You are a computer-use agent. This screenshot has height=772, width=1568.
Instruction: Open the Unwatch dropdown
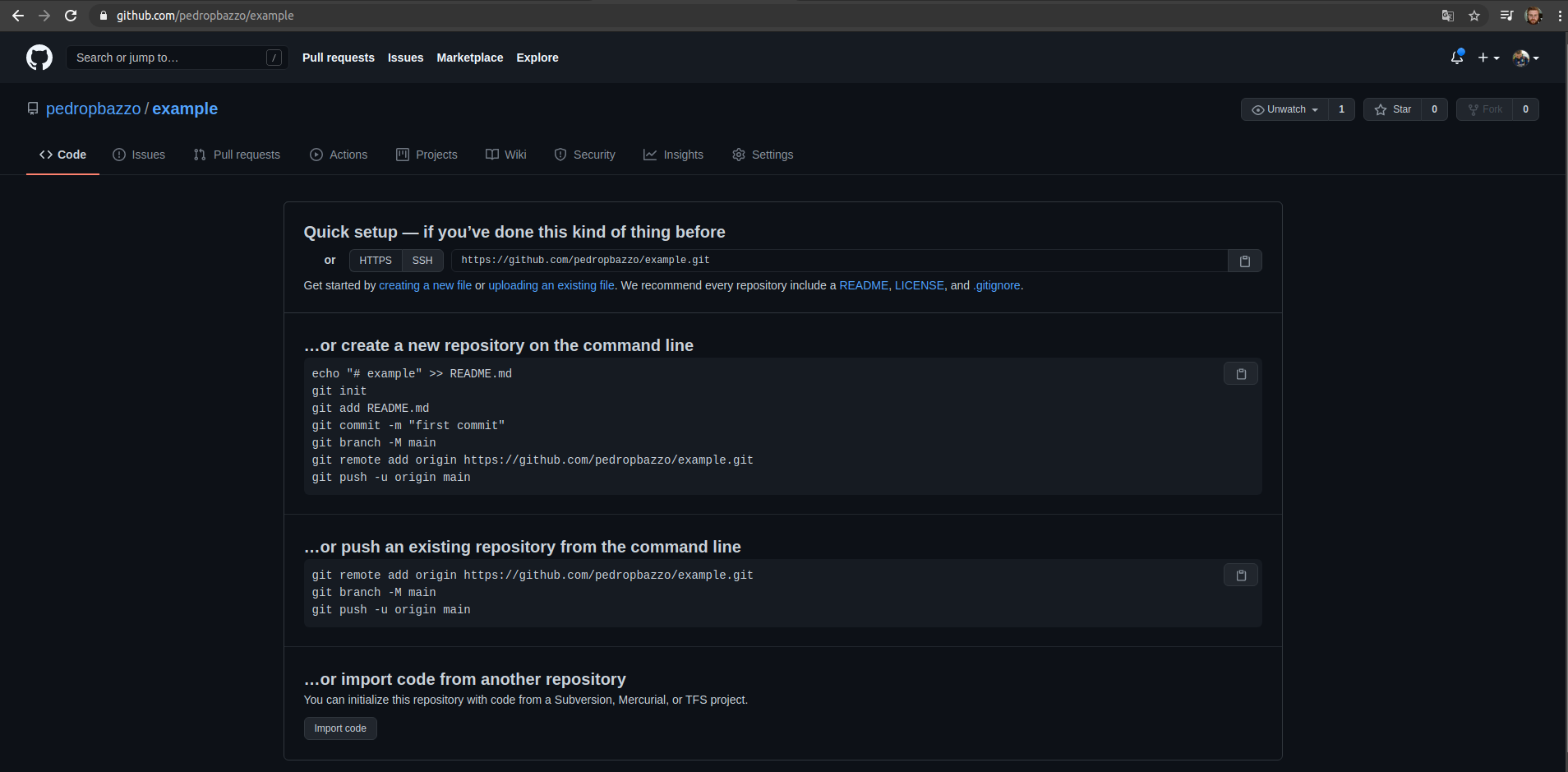(1284, 109)
